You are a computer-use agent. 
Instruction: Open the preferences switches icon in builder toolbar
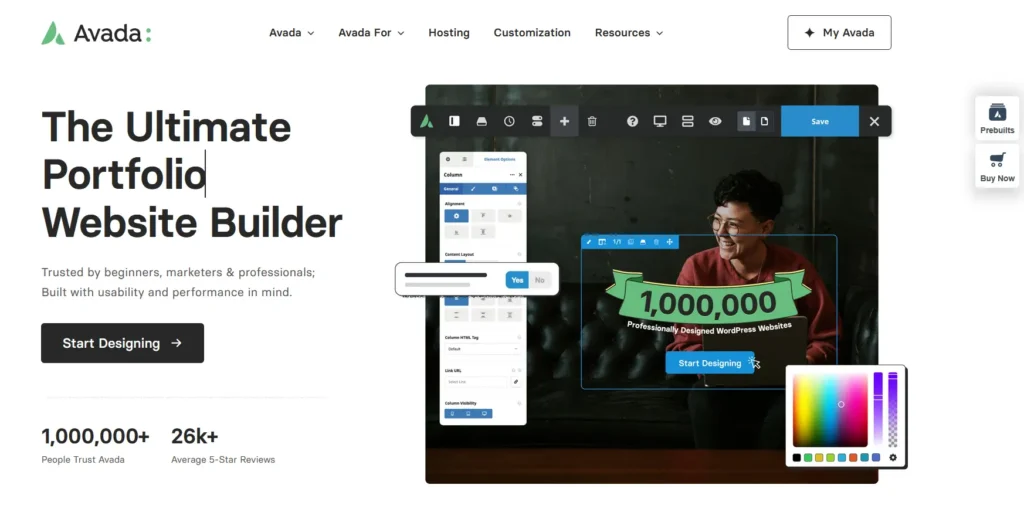coord(537,121)
